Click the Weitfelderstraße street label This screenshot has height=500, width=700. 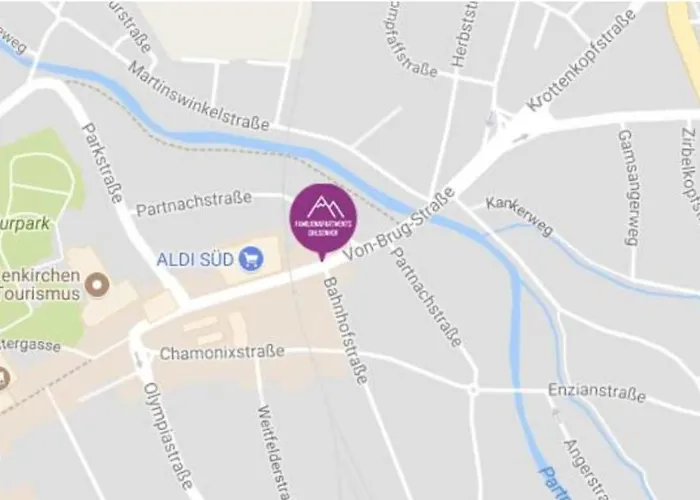pos(273,452)
